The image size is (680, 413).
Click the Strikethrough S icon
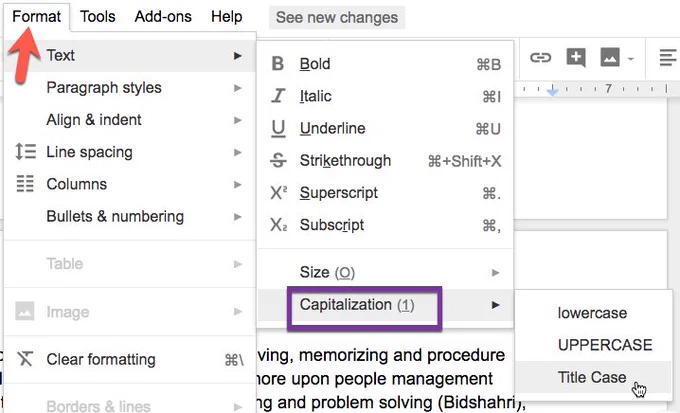278,161
